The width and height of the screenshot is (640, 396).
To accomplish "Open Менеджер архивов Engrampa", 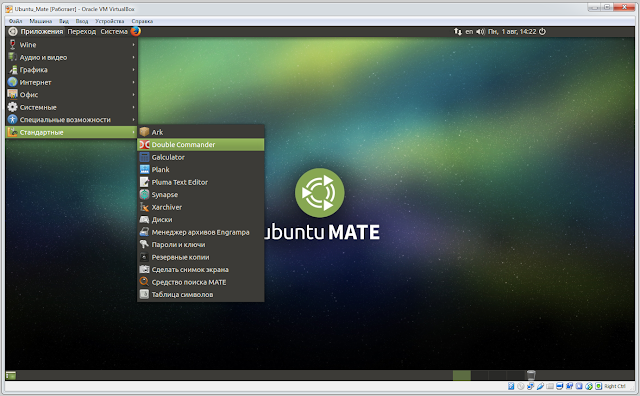I will click(201, 232).
